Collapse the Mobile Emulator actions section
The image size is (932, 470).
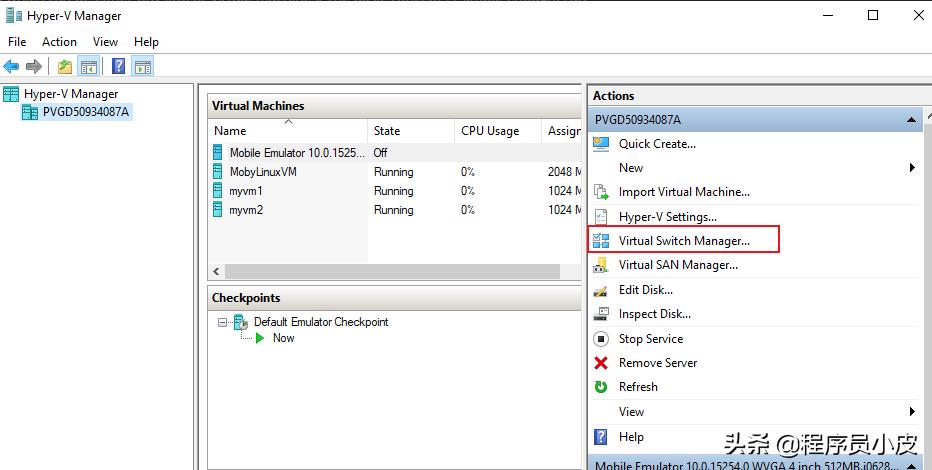click(x=911, y=466)
